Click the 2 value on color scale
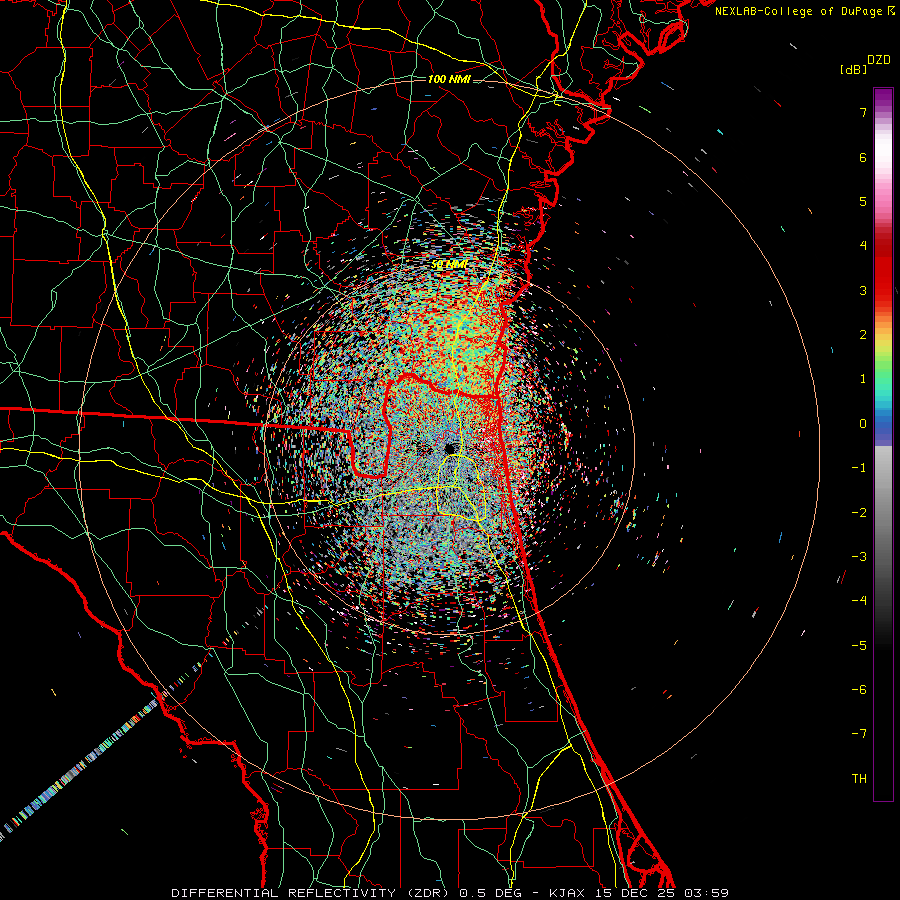 pos(863,335)
